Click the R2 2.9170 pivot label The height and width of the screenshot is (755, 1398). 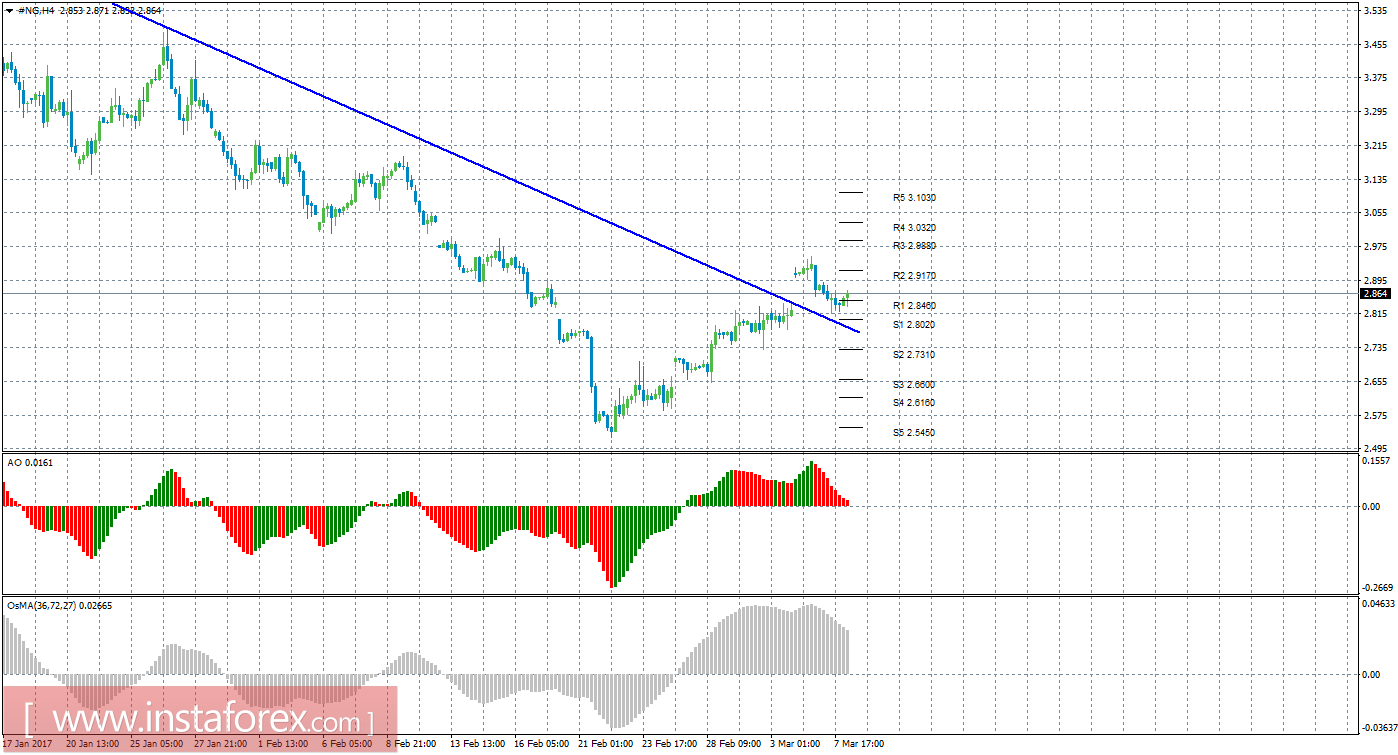tap(914, 276)
